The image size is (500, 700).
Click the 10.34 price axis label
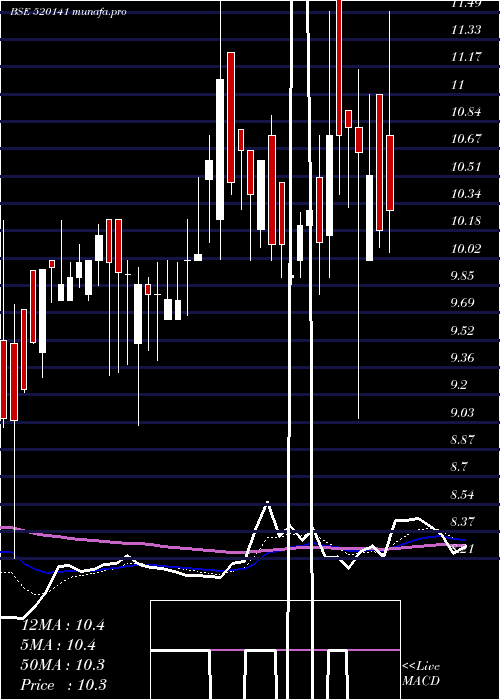[x=466, y=194]
